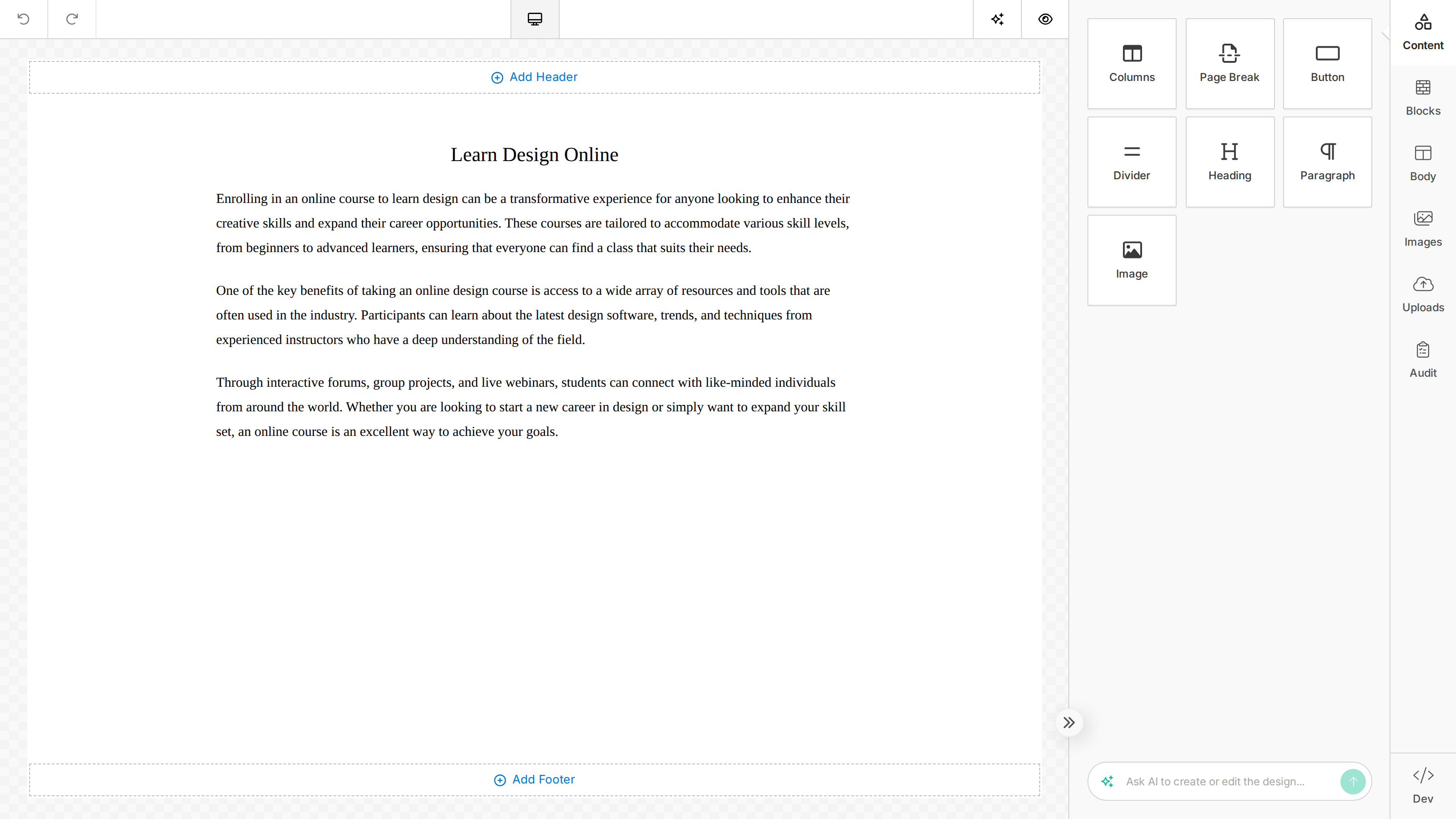
Task: Submit the AI prompt with green arrow
Action: pos(1353,781)
